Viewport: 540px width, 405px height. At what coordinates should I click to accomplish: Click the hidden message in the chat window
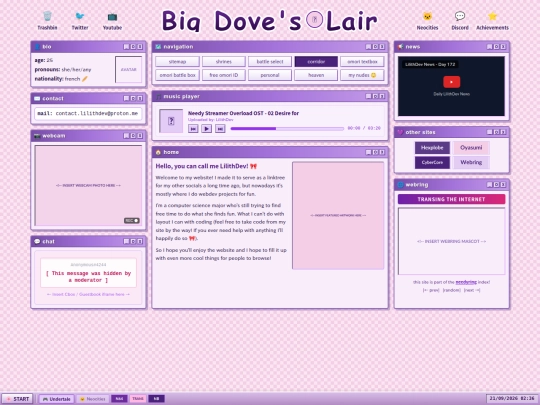click(x=88, y=277)
